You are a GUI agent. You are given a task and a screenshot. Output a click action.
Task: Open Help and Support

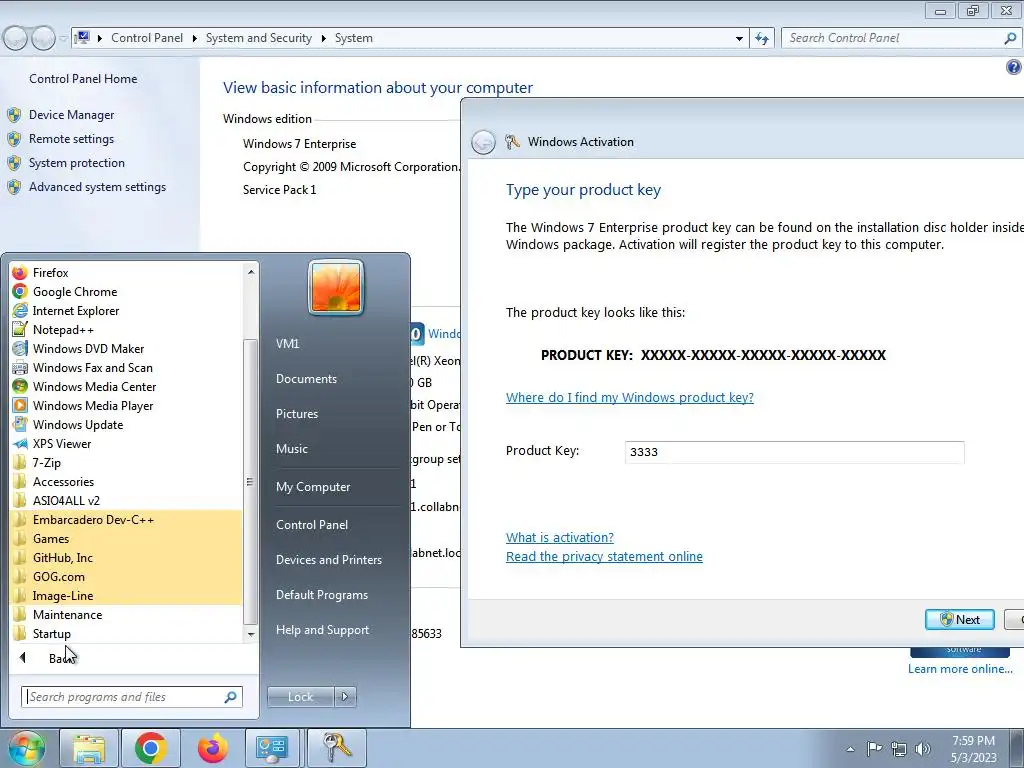click(323, 630)
